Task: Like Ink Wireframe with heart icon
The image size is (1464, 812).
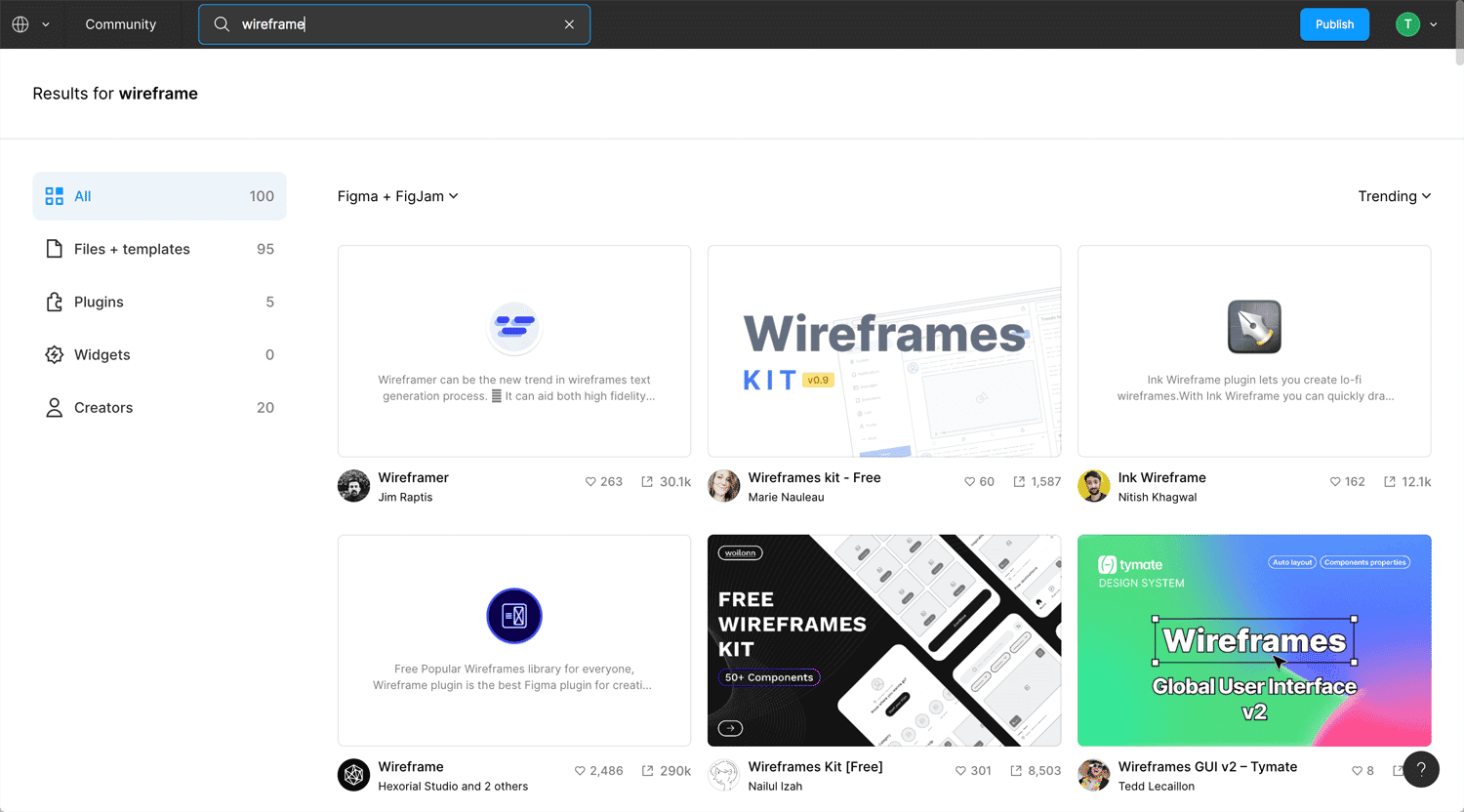Action: [1335, 482]
